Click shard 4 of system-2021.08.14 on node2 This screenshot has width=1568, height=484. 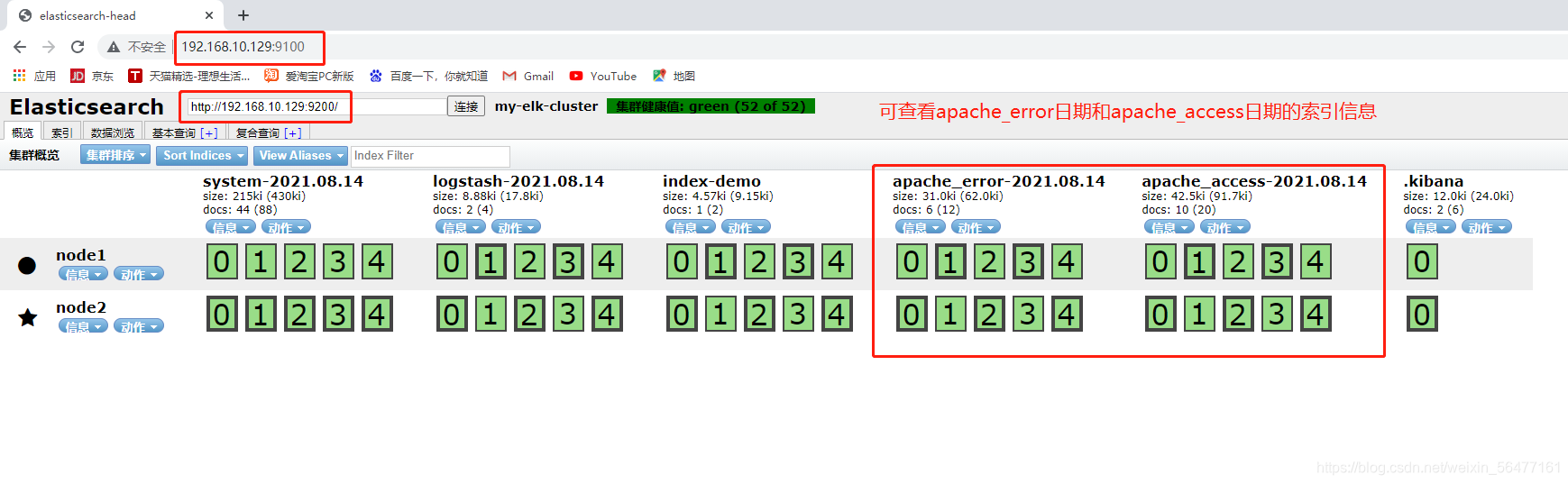[377, 314]
